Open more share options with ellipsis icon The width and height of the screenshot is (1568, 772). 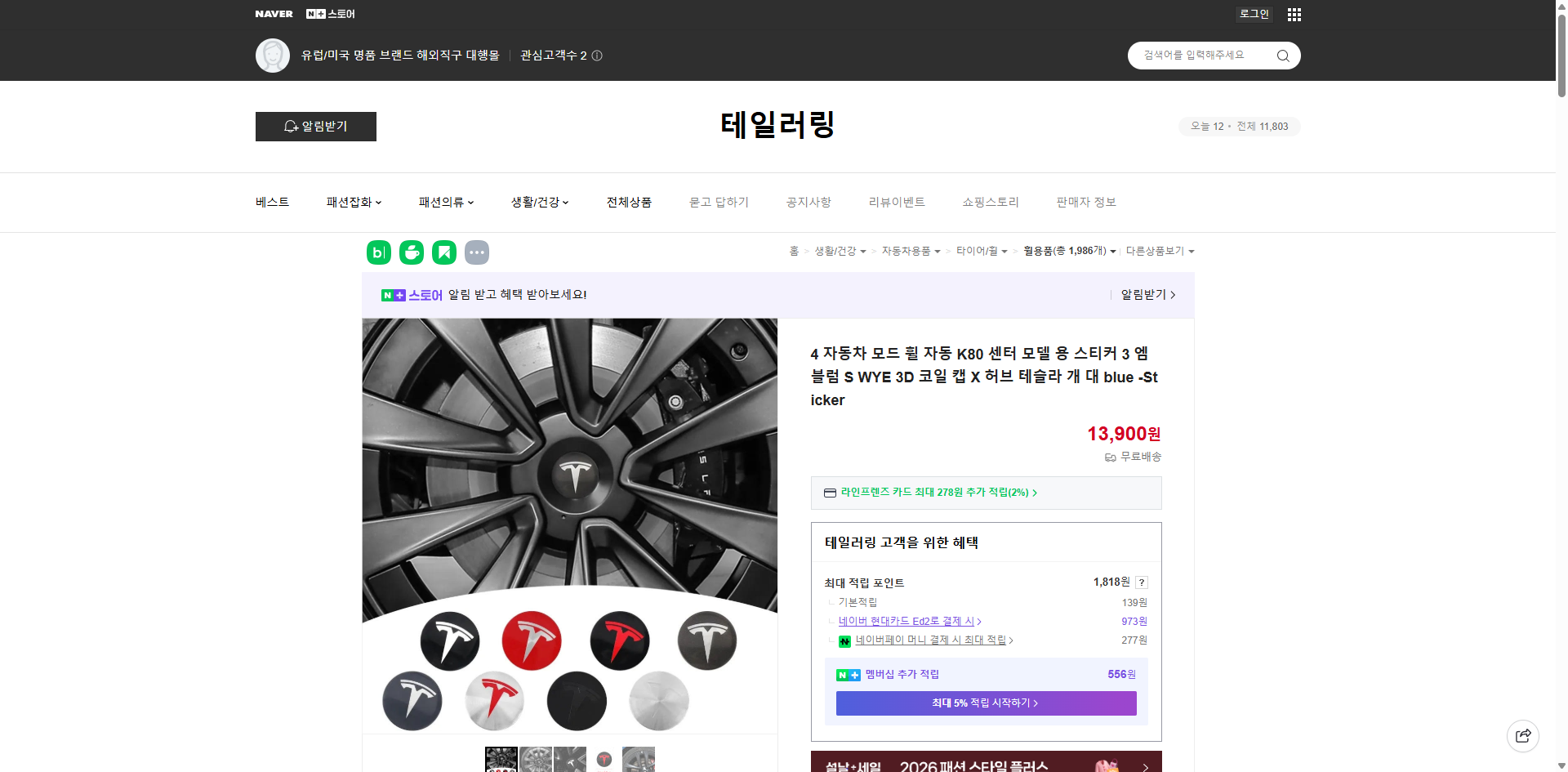[x=477, y=252]
